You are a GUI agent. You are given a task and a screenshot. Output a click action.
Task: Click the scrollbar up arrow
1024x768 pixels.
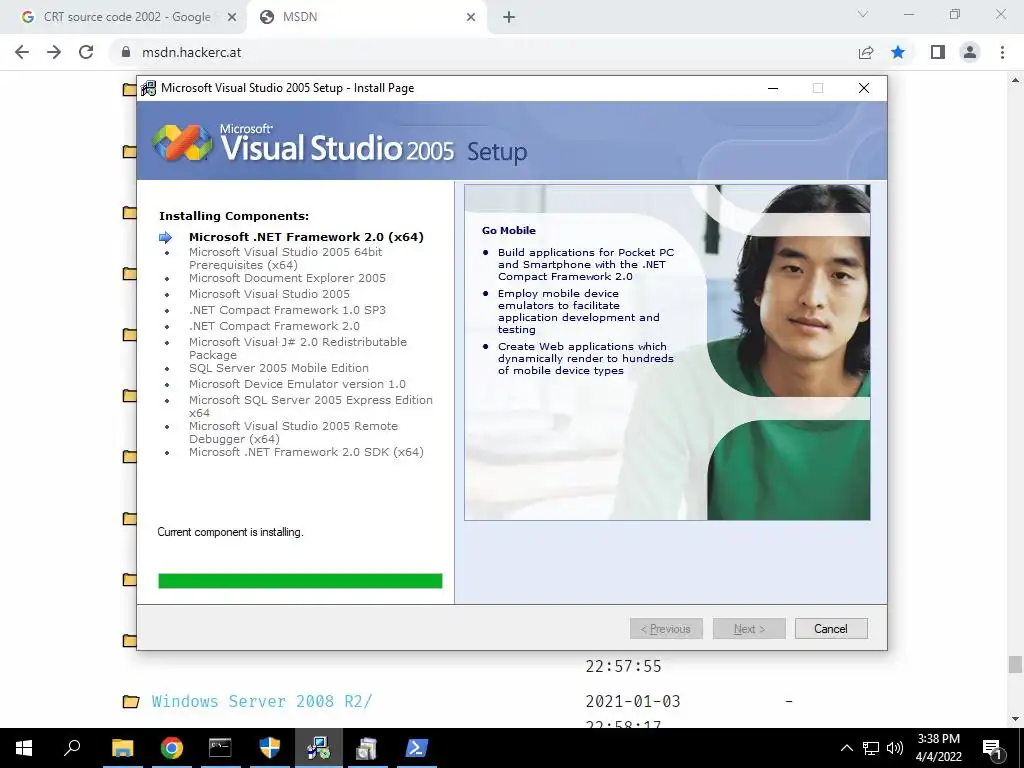point(1015,80)
